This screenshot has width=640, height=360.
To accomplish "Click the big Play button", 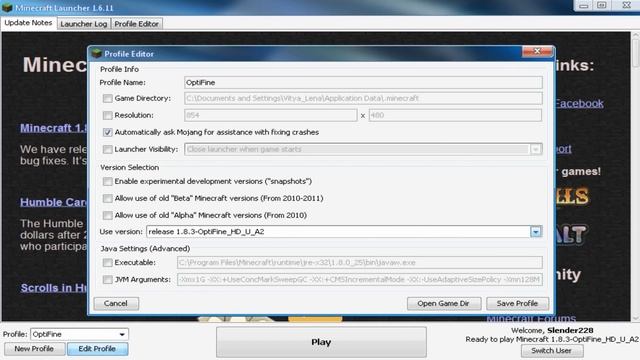I will coord(321,342).
